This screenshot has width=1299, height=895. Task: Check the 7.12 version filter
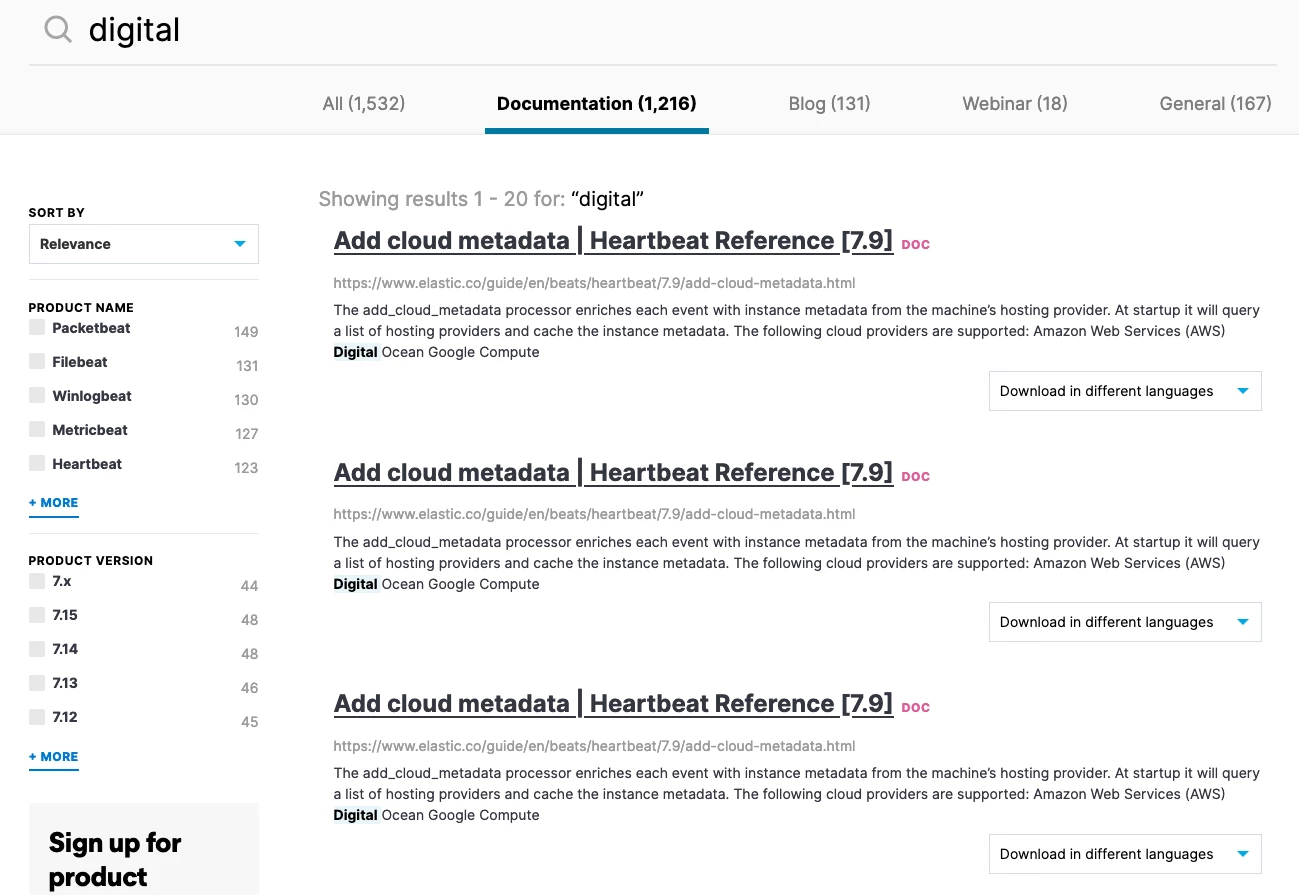[37, 717]
